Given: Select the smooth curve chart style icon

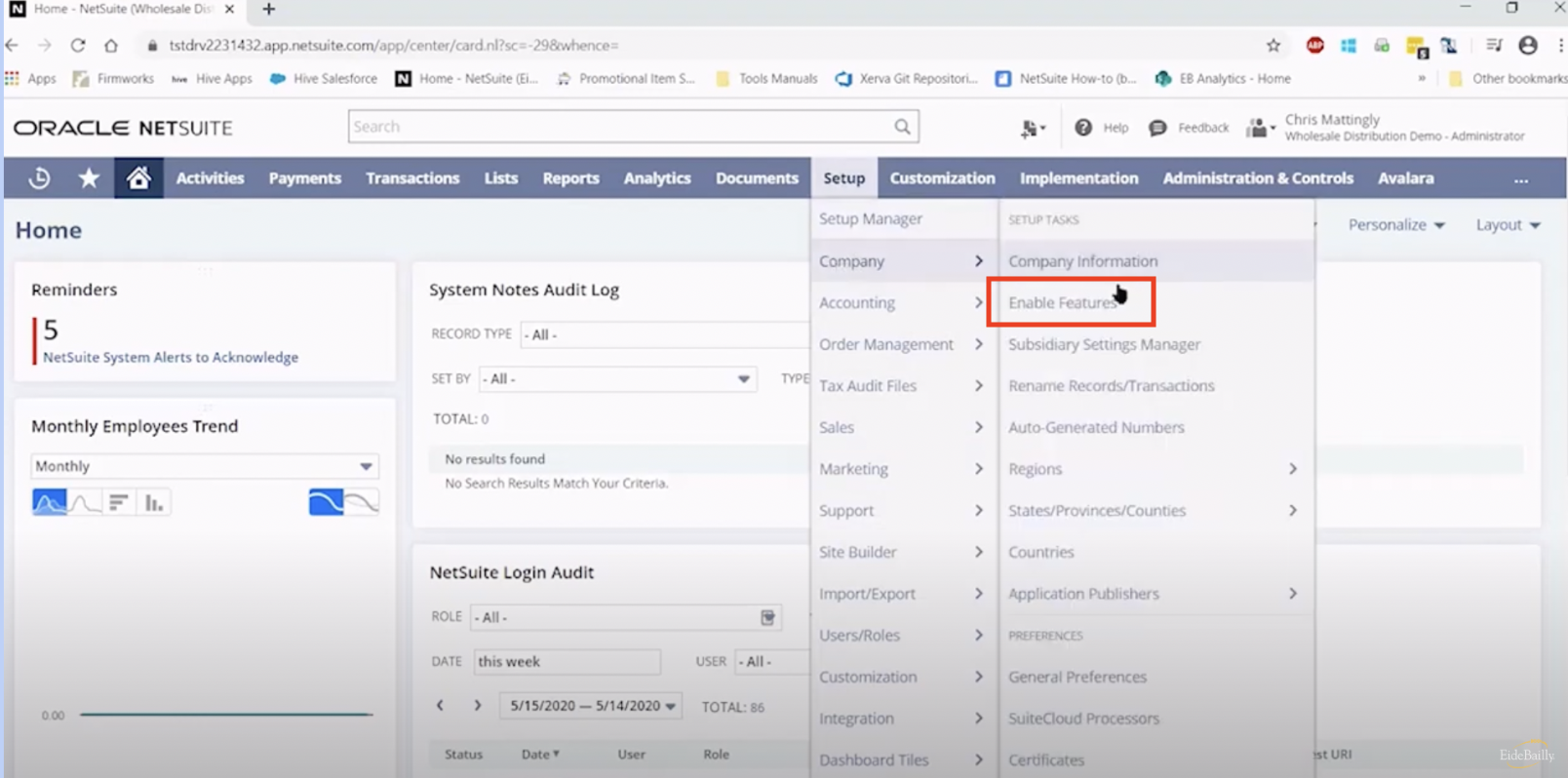Looking at the screenshot, I should coord(326,502).
